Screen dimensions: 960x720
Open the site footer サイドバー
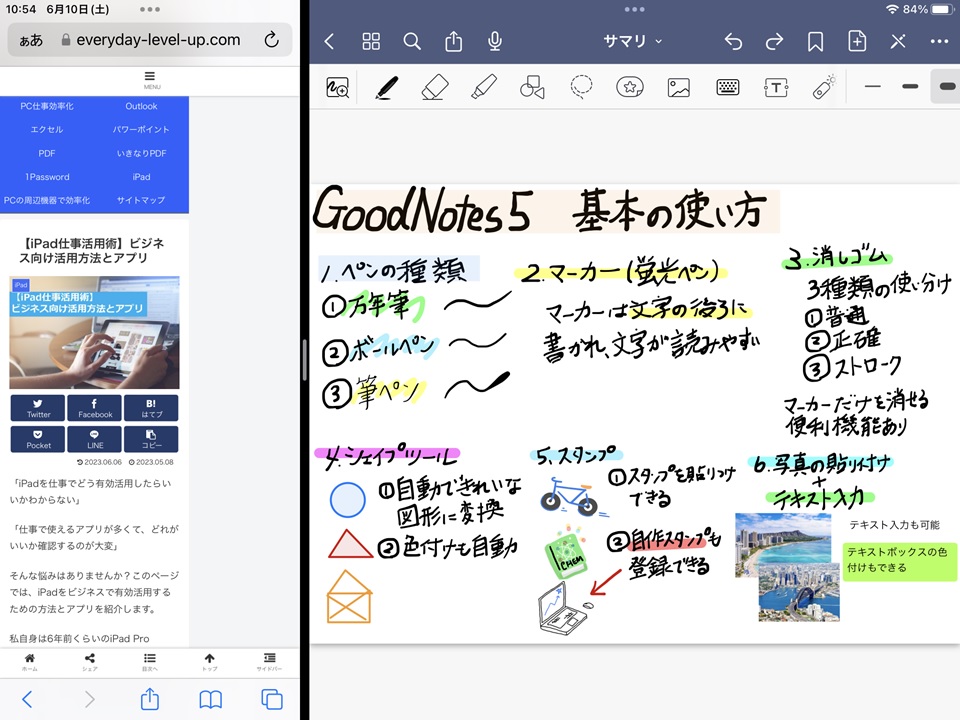pyautogui.click(x=269, y=662)
